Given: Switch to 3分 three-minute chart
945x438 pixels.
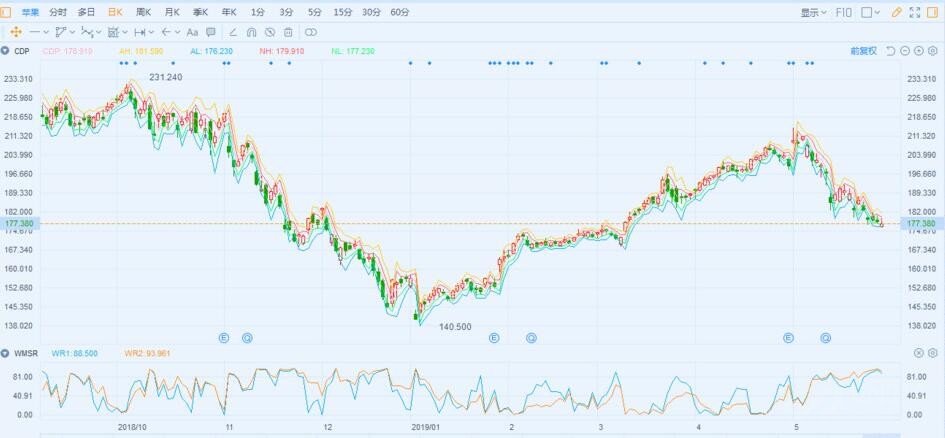Looking at the screenshot, I should (x=286, y=12).
